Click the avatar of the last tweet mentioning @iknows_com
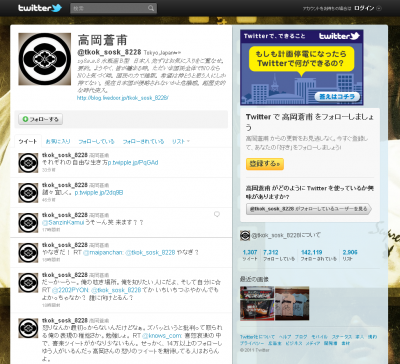This screenshot has width=400, height=364. coord(28,328)
